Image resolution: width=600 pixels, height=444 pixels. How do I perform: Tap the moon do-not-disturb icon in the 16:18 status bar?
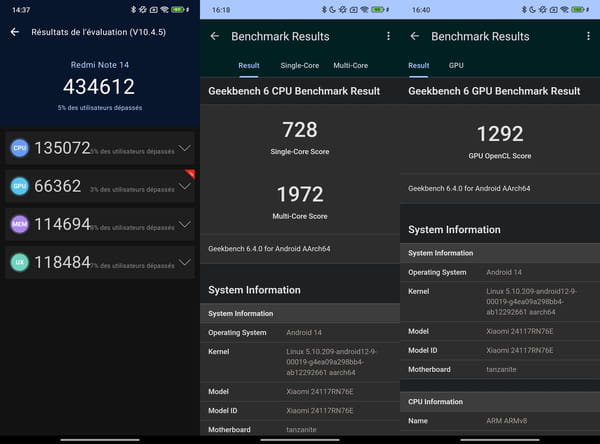[332, 10]
